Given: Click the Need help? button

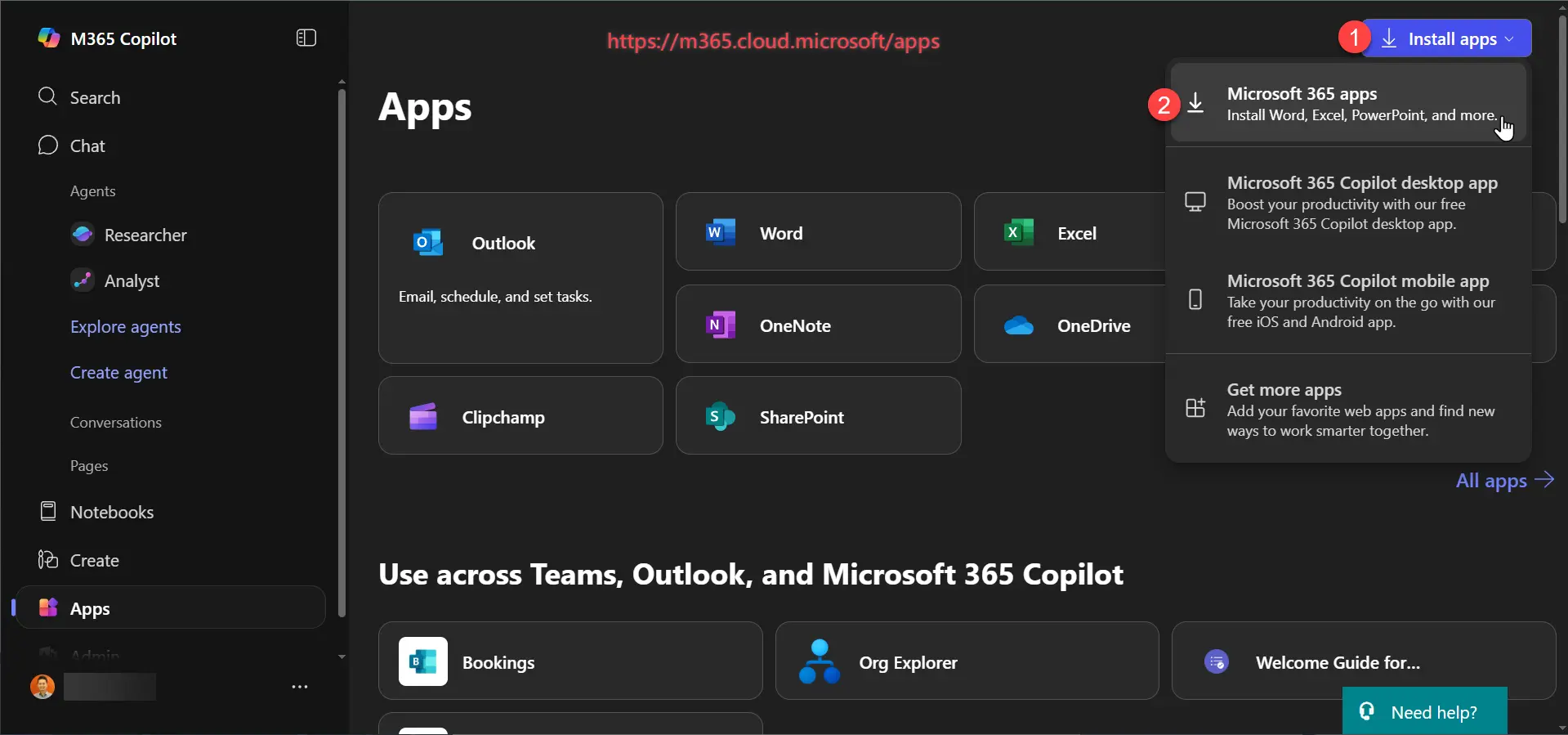Looking at the screenshot, I should click(1424, 711).
